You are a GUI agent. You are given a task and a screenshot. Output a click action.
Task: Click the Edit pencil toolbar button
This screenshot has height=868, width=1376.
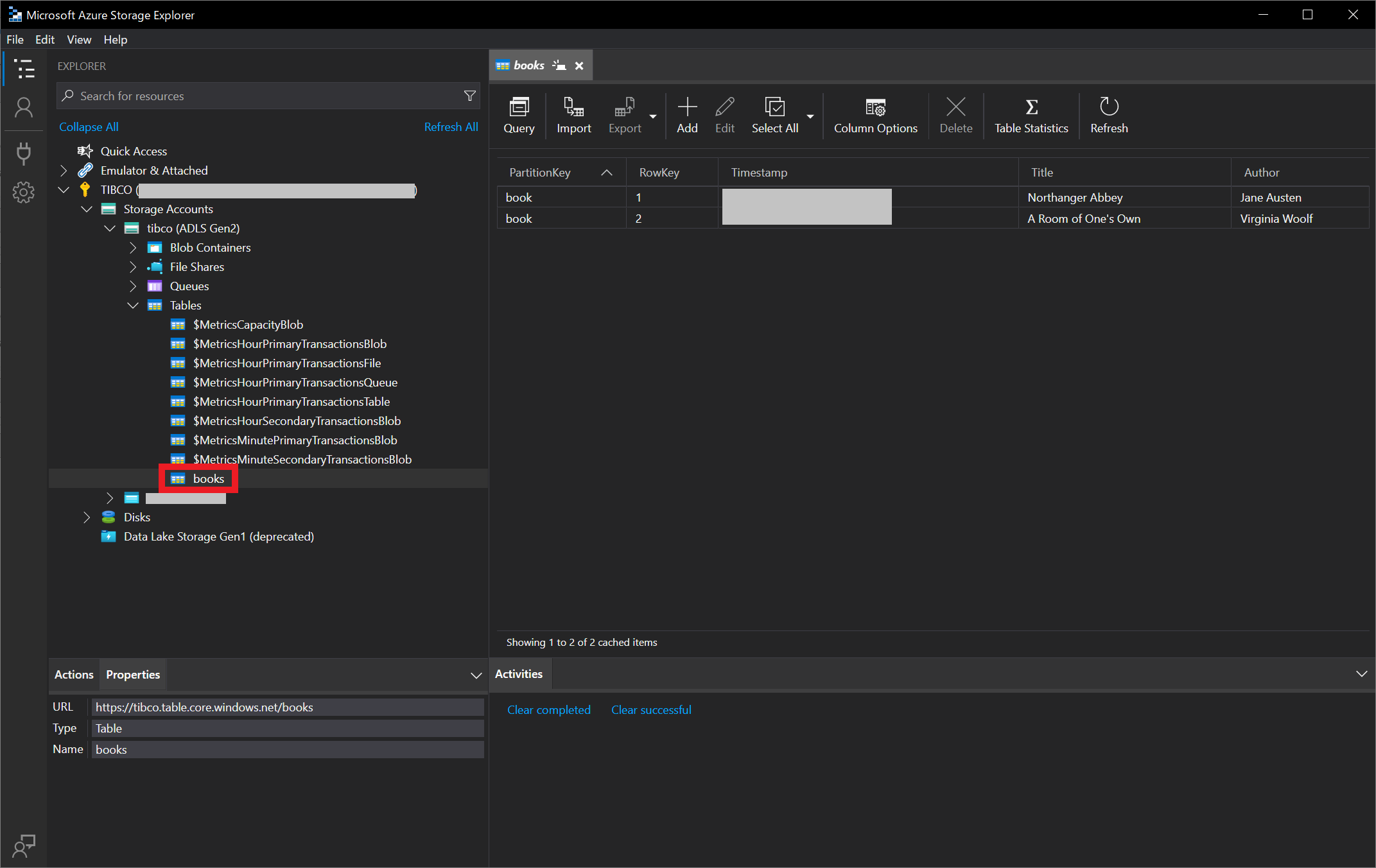pyautogui.click(x=725, y=116)
